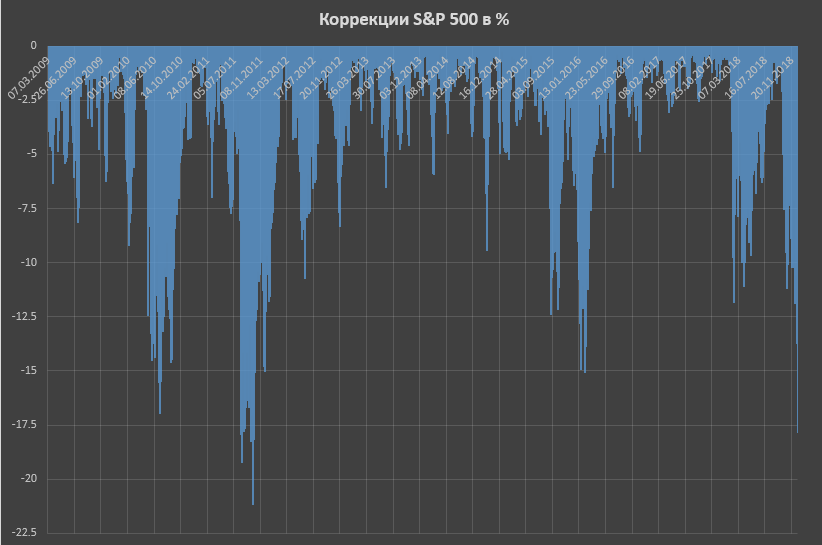Select the y-axis label "-2.5"

(x=28, y=100)
